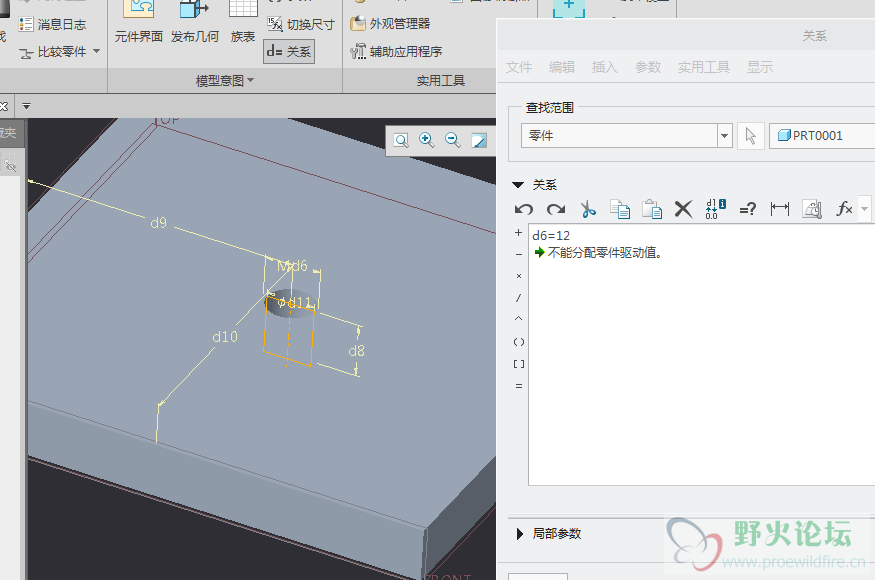Insert minus operator into relations
Image resolution: width=875 pixels, height=580 pixels.
(518, 254)
